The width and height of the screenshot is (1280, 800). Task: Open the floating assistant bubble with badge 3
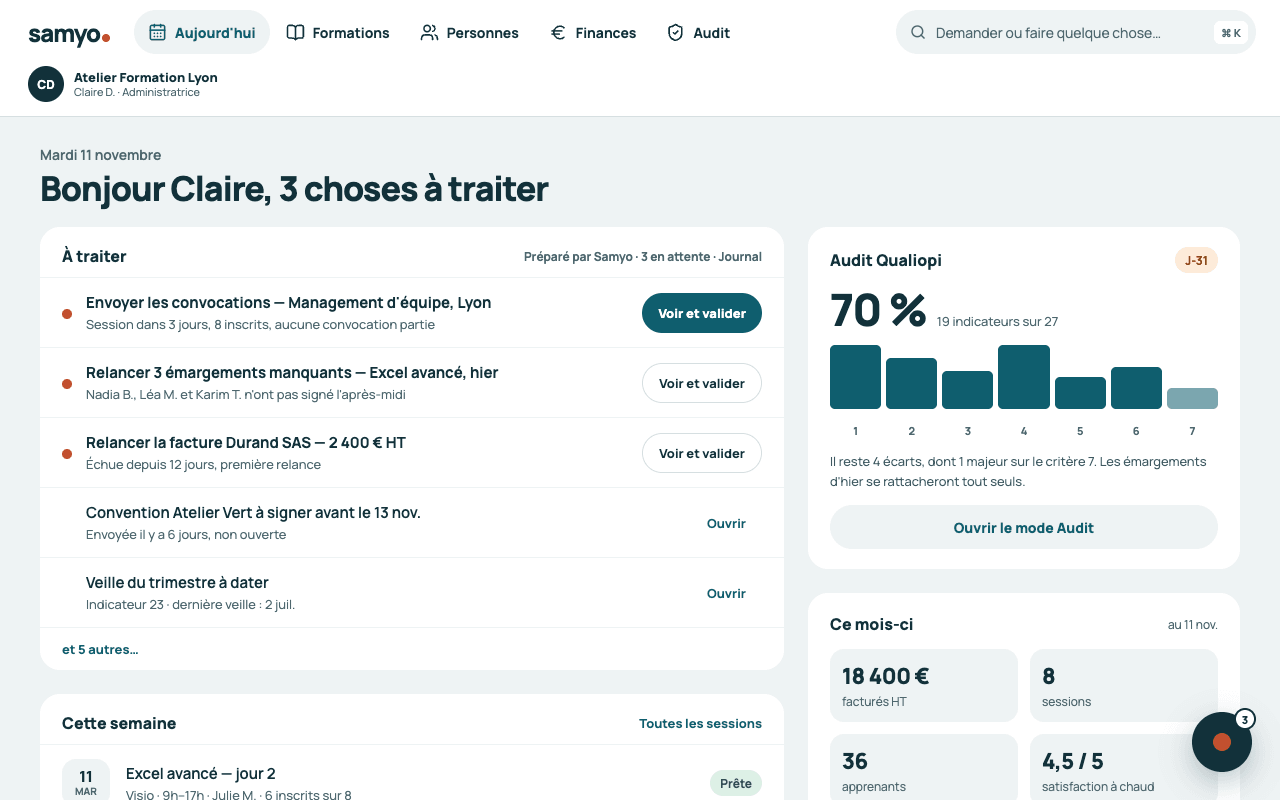(1222, 742)
